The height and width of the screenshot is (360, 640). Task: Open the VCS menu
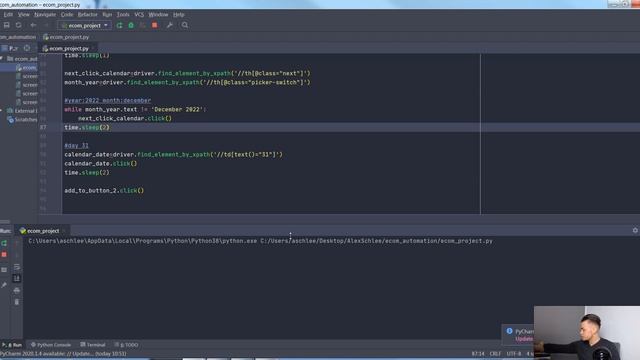[139, 15]
